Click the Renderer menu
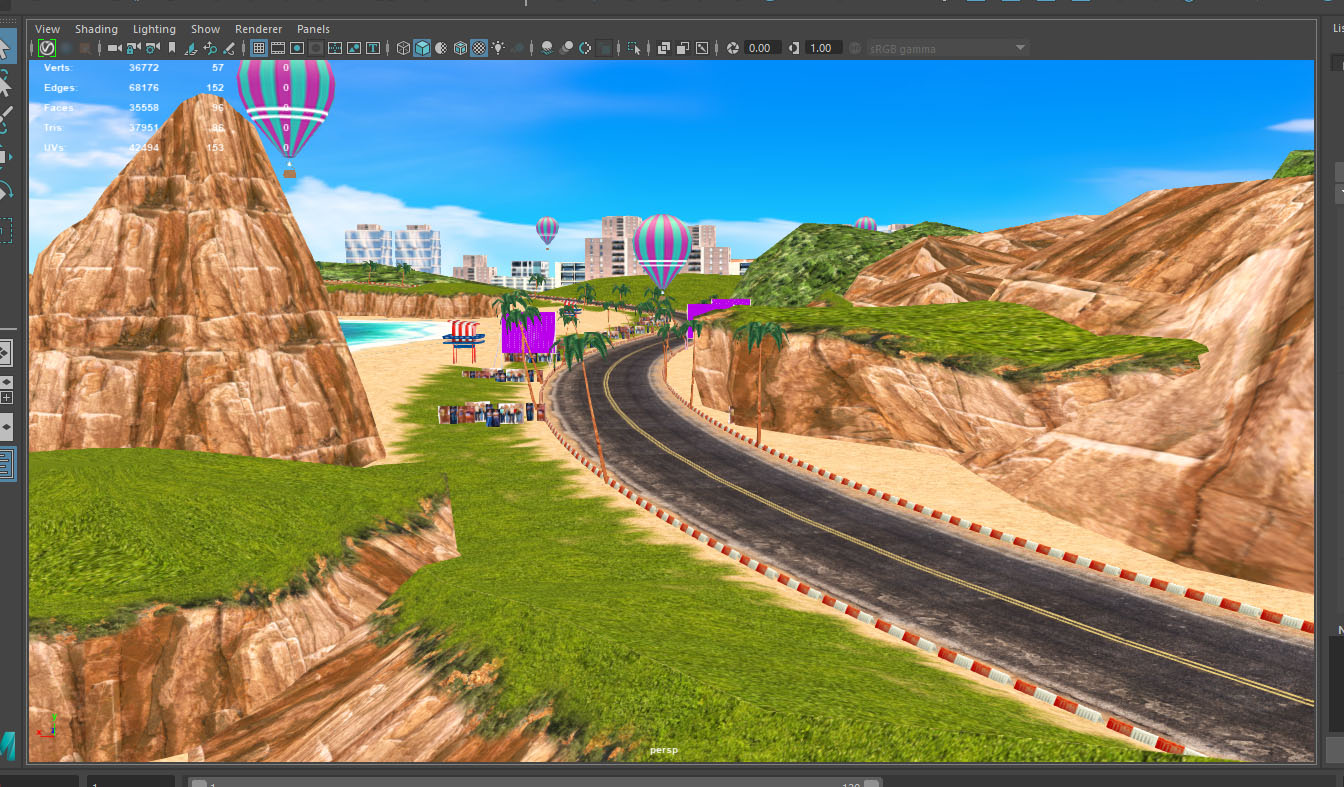The height and width of the screenshot is (787, 1344). point(258,29)
